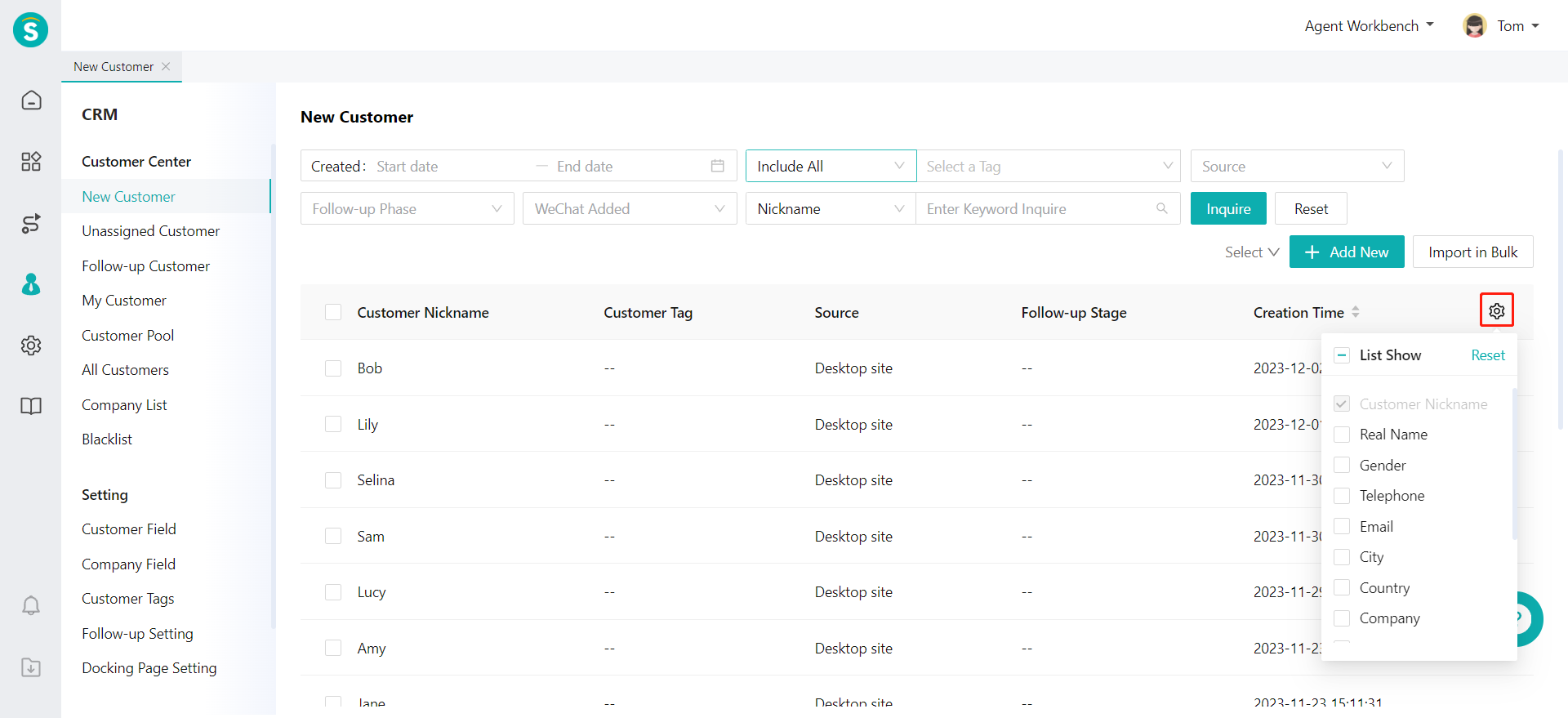The height and width of the screenshot is (718, 1568).
Task: Enable the Country column checkbox
Action: click(1342, 587)
